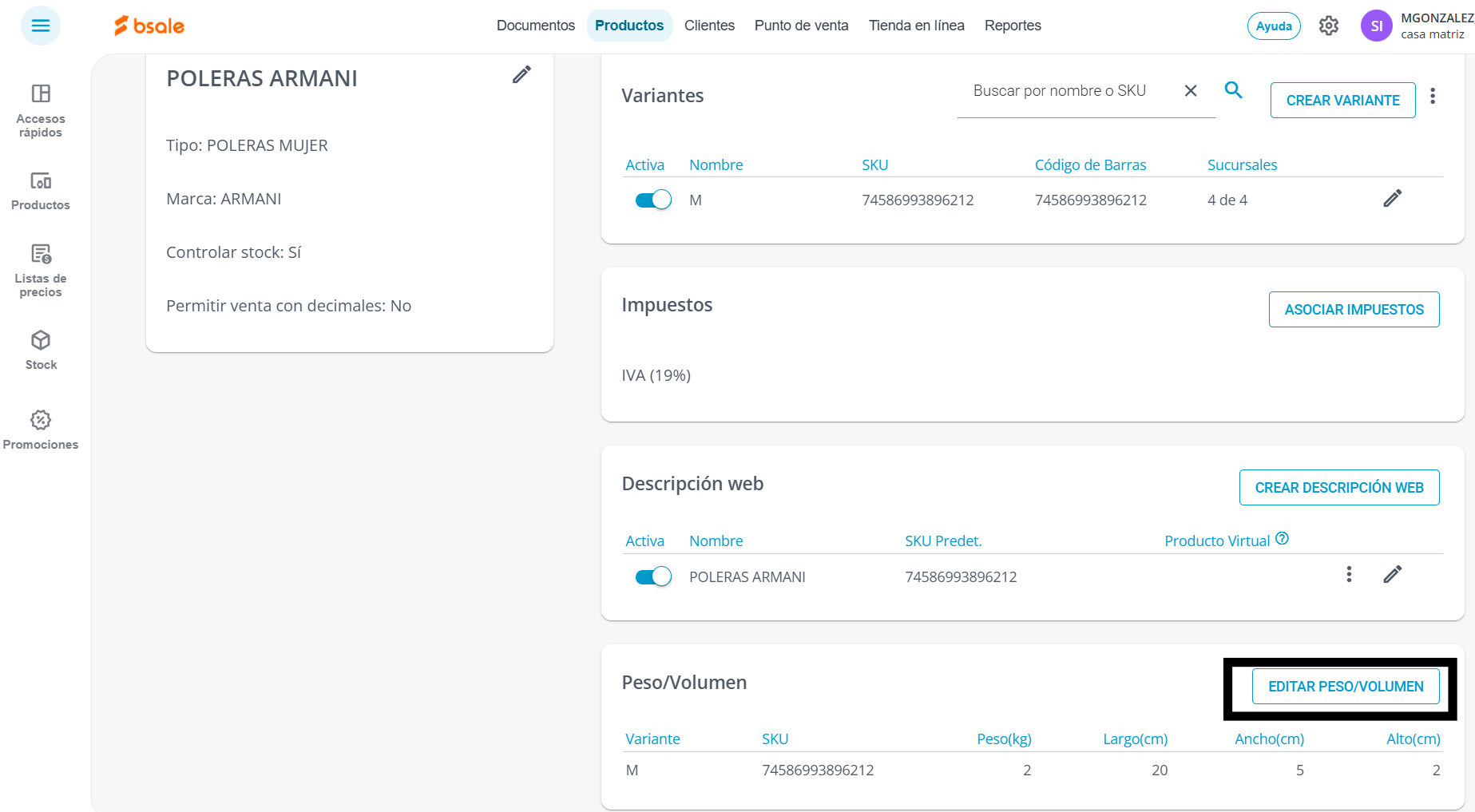Click Ancho(cm) column header
1475x812 pixels.
(x=1270, y=739)
